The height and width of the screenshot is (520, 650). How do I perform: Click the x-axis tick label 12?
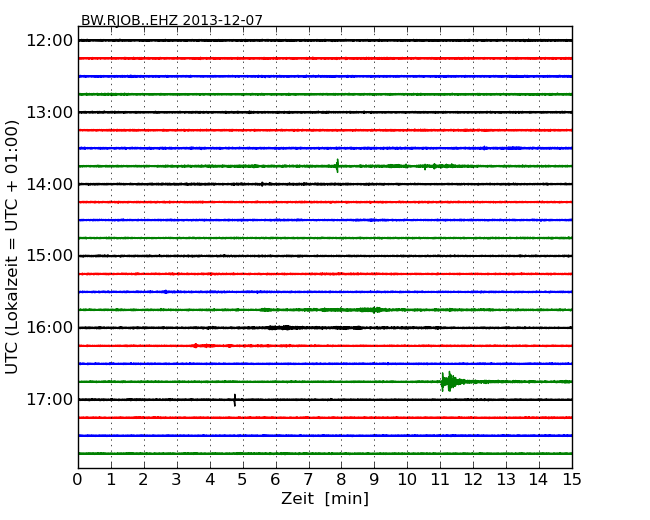coord(473,480)
